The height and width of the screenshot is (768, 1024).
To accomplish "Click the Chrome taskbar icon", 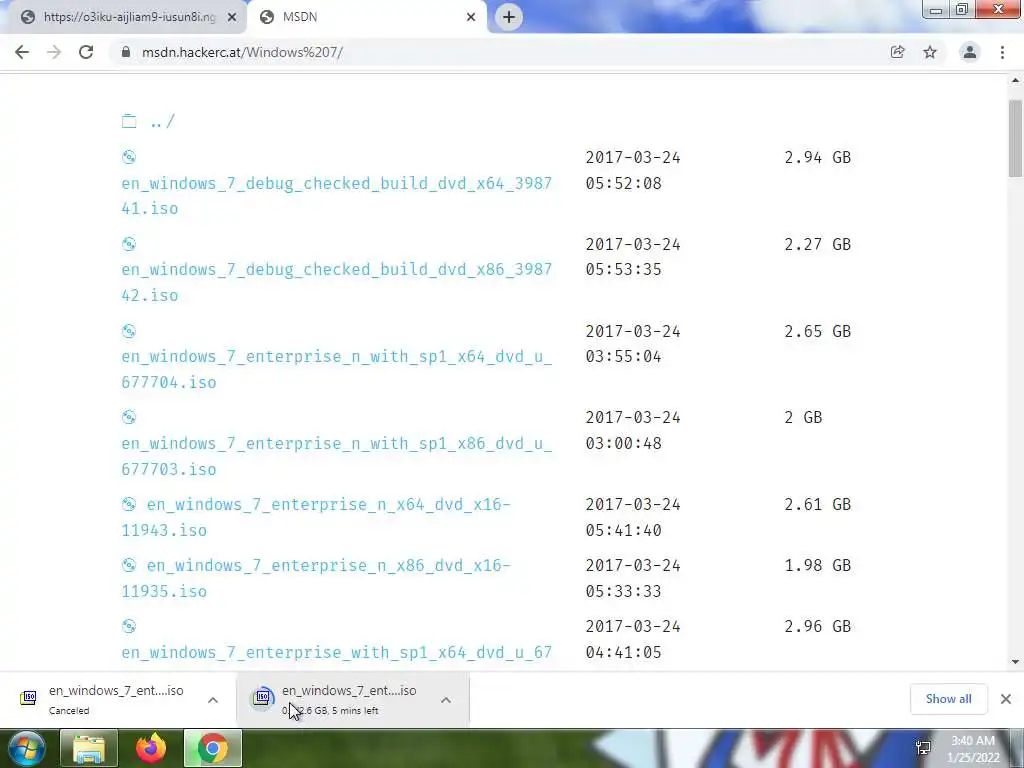I will point(213,748).
